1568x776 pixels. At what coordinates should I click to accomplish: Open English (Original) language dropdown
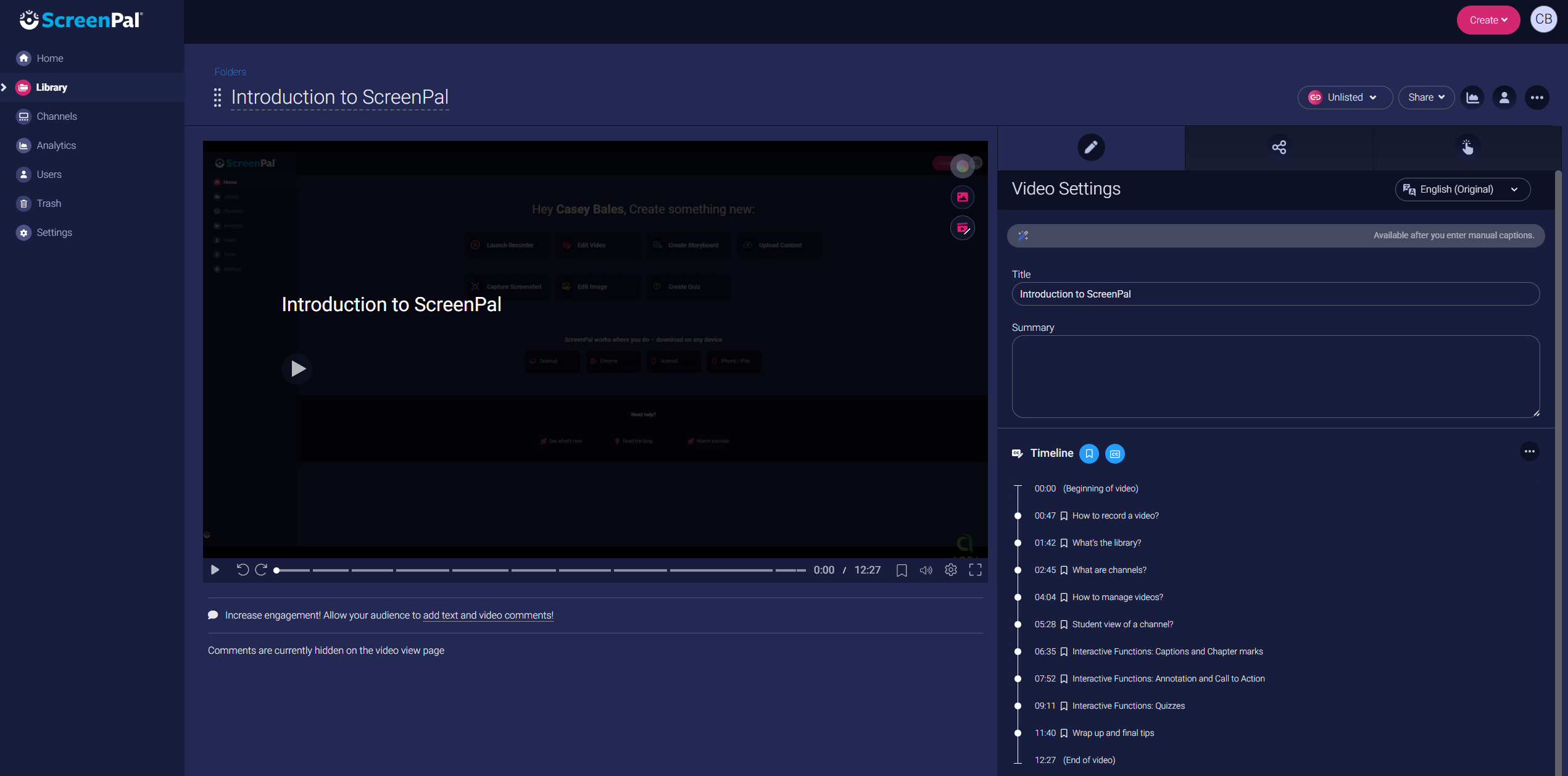point(1462,190)
